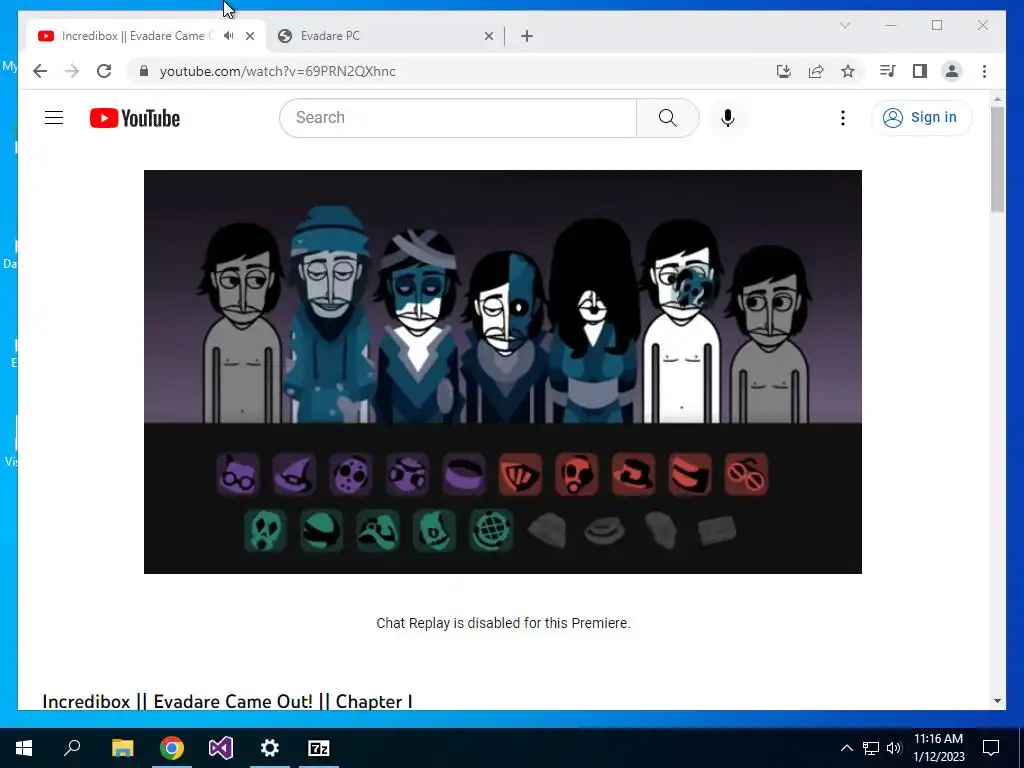
Task: Close the Evadare PC tab
Action: point(488,36)
